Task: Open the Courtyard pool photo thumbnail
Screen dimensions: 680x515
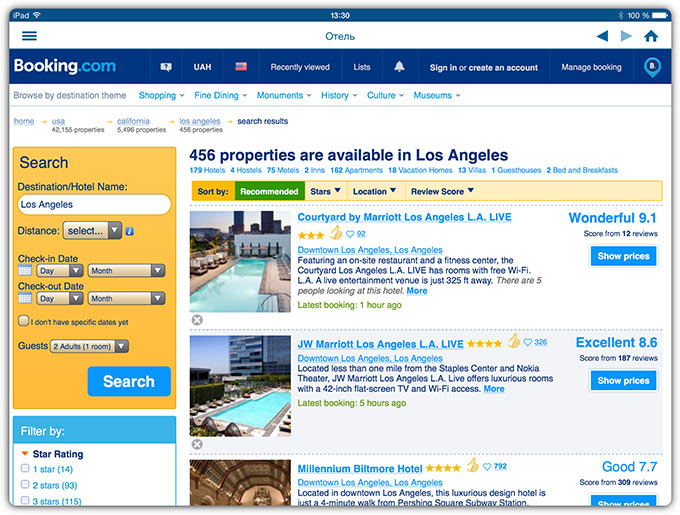Action: tap(240, 261)
